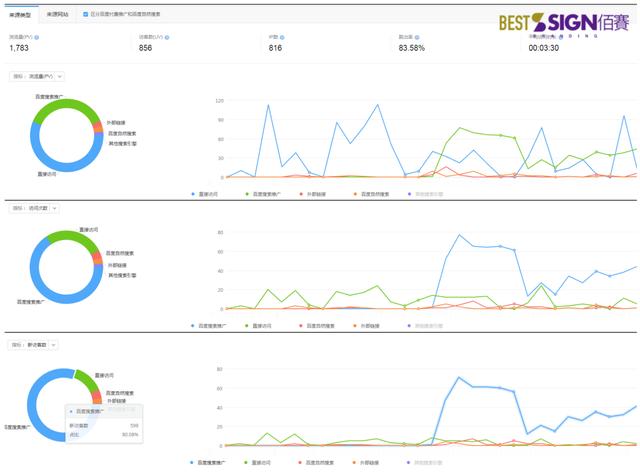This screenshot has width=640, height=473.
Task: Click help icon next to IP数
Action: [282, 37]
